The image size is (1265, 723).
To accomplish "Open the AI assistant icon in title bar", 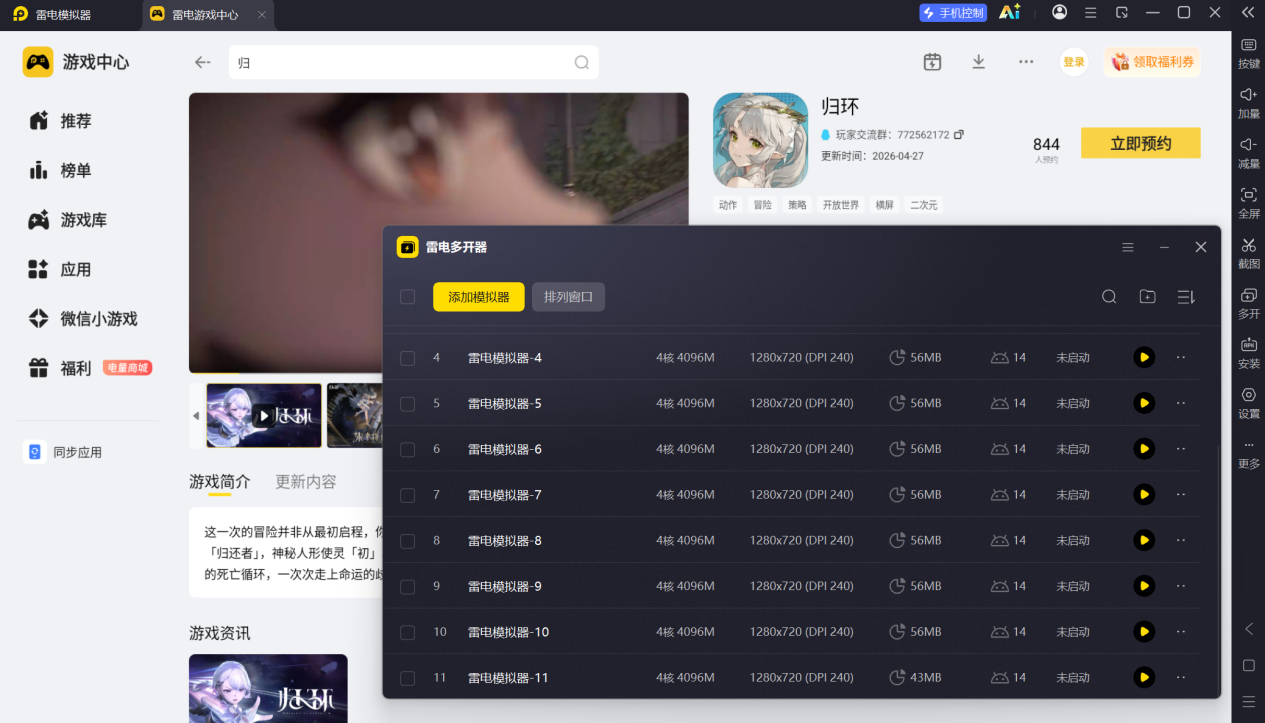I will click(1010, 12).
